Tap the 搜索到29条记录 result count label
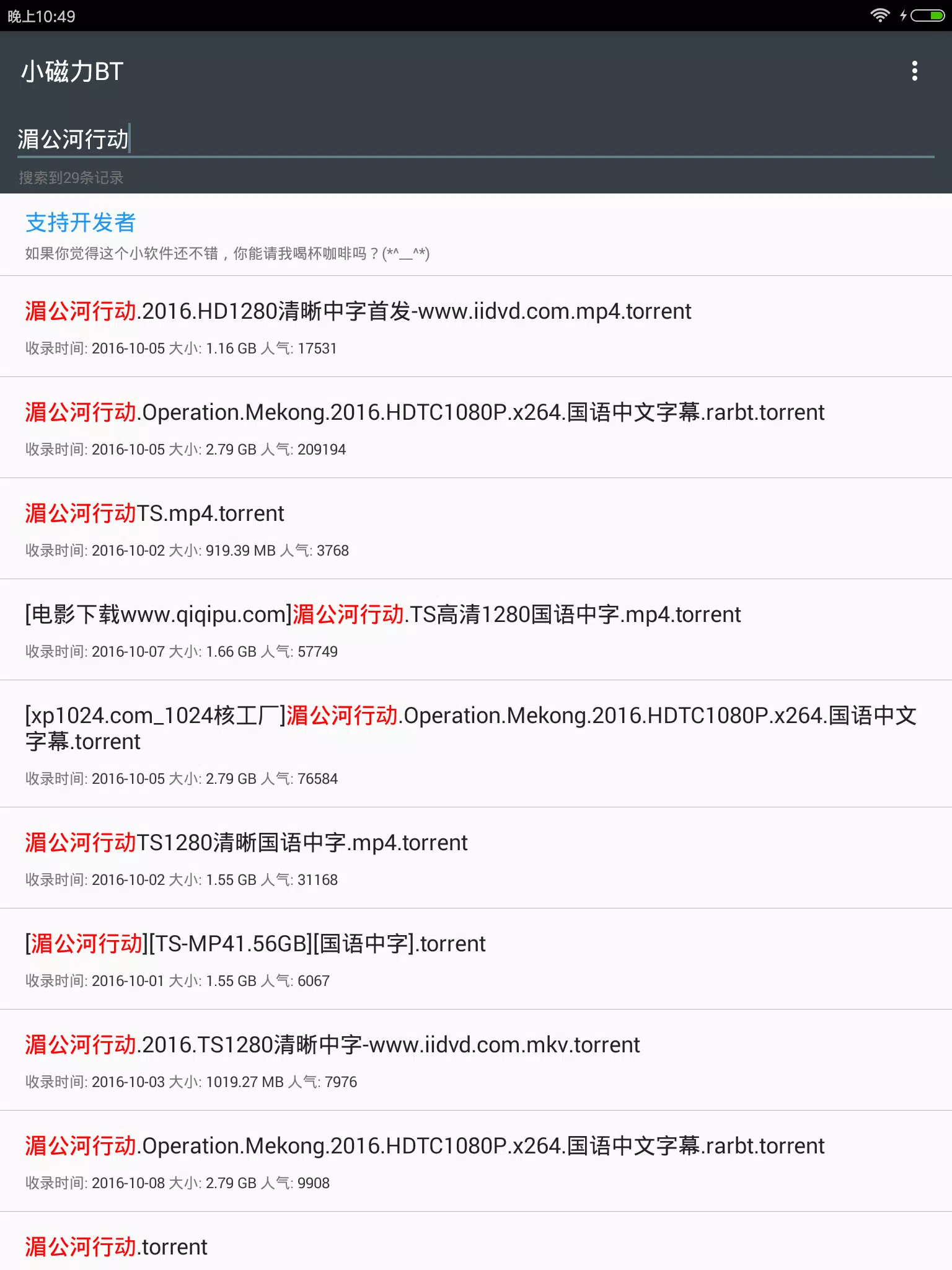Viewport: 952px width, 1270px height. [71, 178]
